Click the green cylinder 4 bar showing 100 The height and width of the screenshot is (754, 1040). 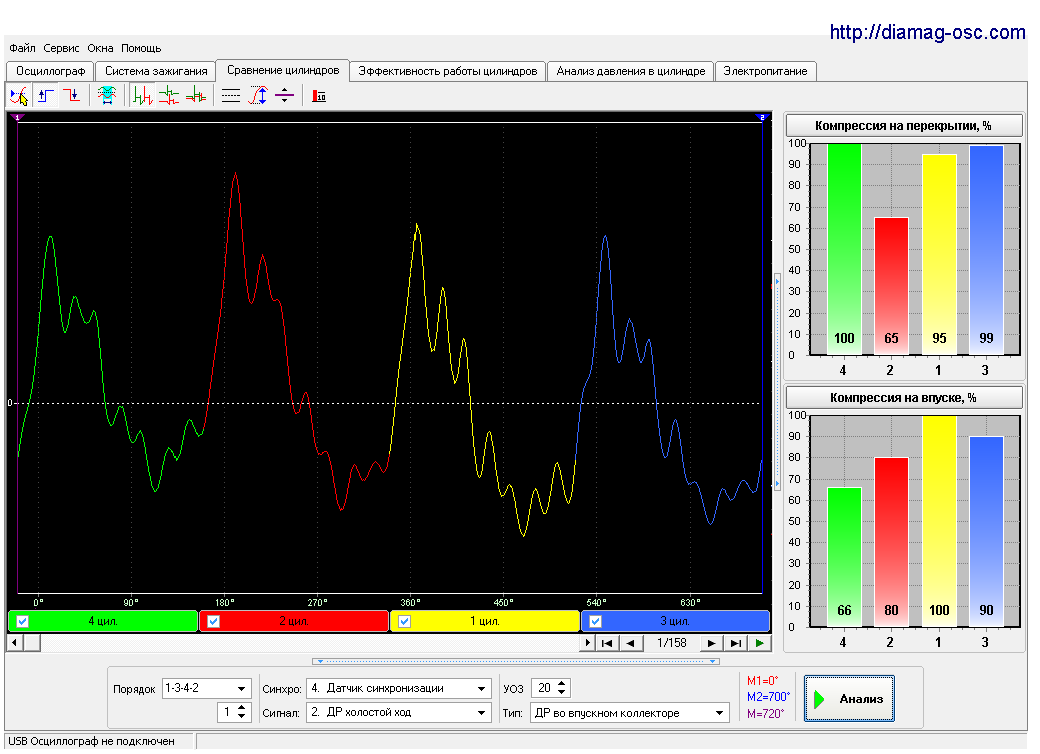click(x=844, y=249)
